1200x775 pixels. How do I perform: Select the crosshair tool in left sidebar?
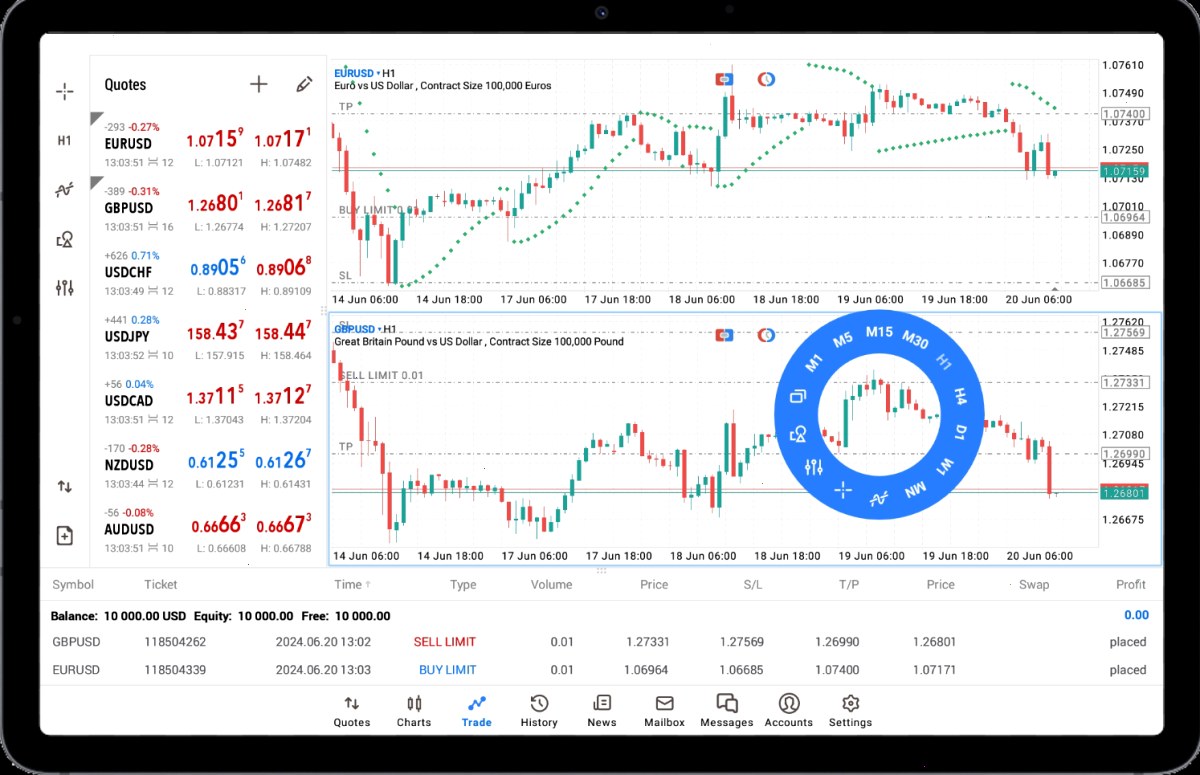[x=64, y=92]
